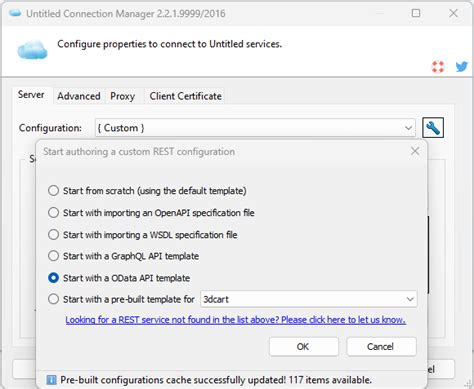
Task: Open the REST service not found link
Action: [235, 320]
